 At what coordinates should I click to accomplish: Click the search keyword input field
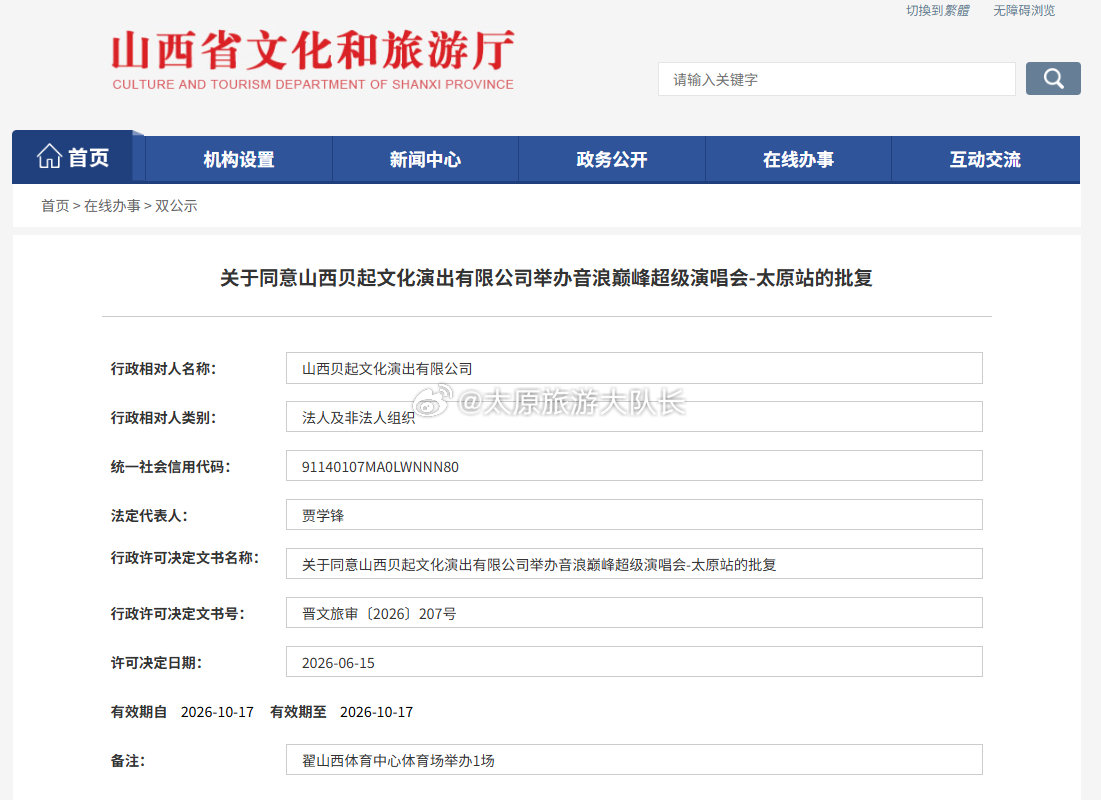coord(836,79)
